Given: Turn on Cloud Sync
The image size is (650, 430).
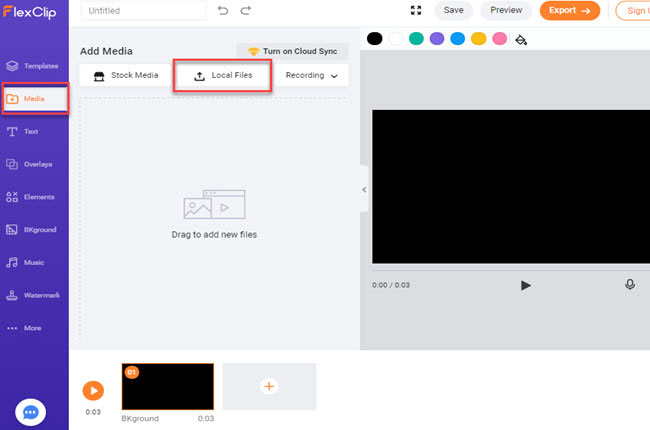Looking at the screenshot, I should tap(293, 51).
